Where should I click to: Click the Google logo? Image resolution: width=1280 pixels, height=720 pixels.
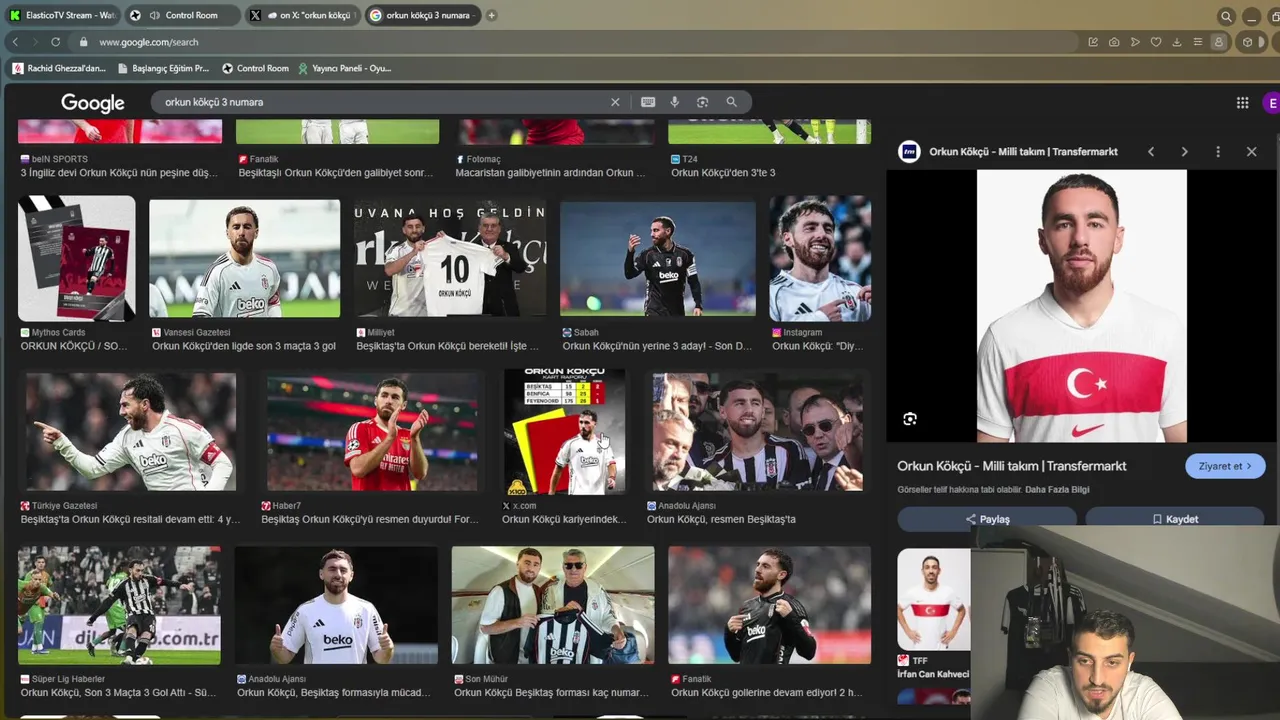(93, 103)
